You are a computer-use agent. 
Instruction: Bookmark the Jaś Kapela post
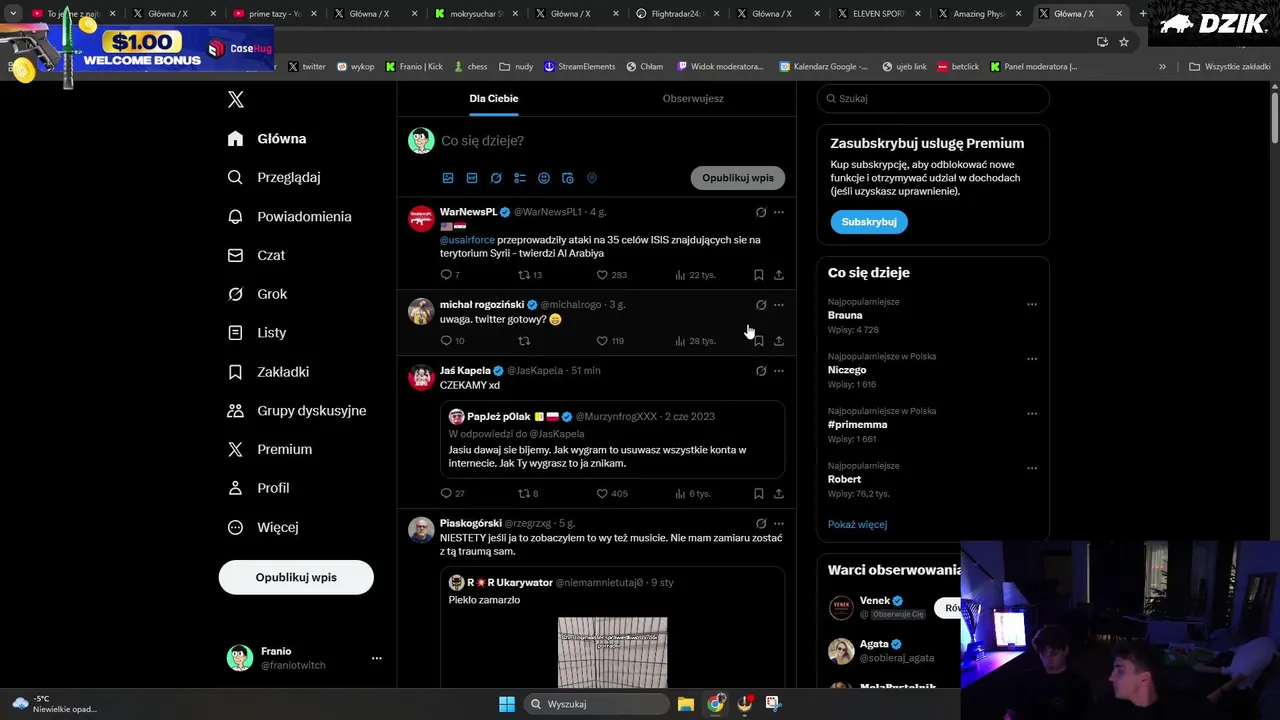point(759,493)
